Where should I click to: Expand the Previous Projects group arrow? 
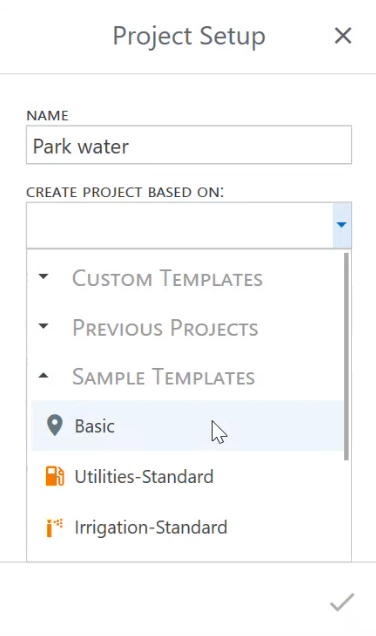point(43,326)
